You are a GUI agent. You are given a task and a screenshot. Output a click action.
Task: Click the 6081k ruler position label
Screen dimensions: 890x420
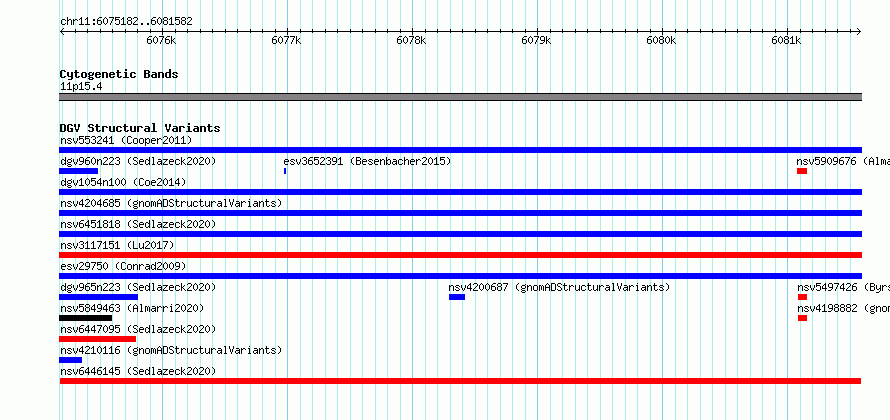pyautogui.click(x=786, y=40)
